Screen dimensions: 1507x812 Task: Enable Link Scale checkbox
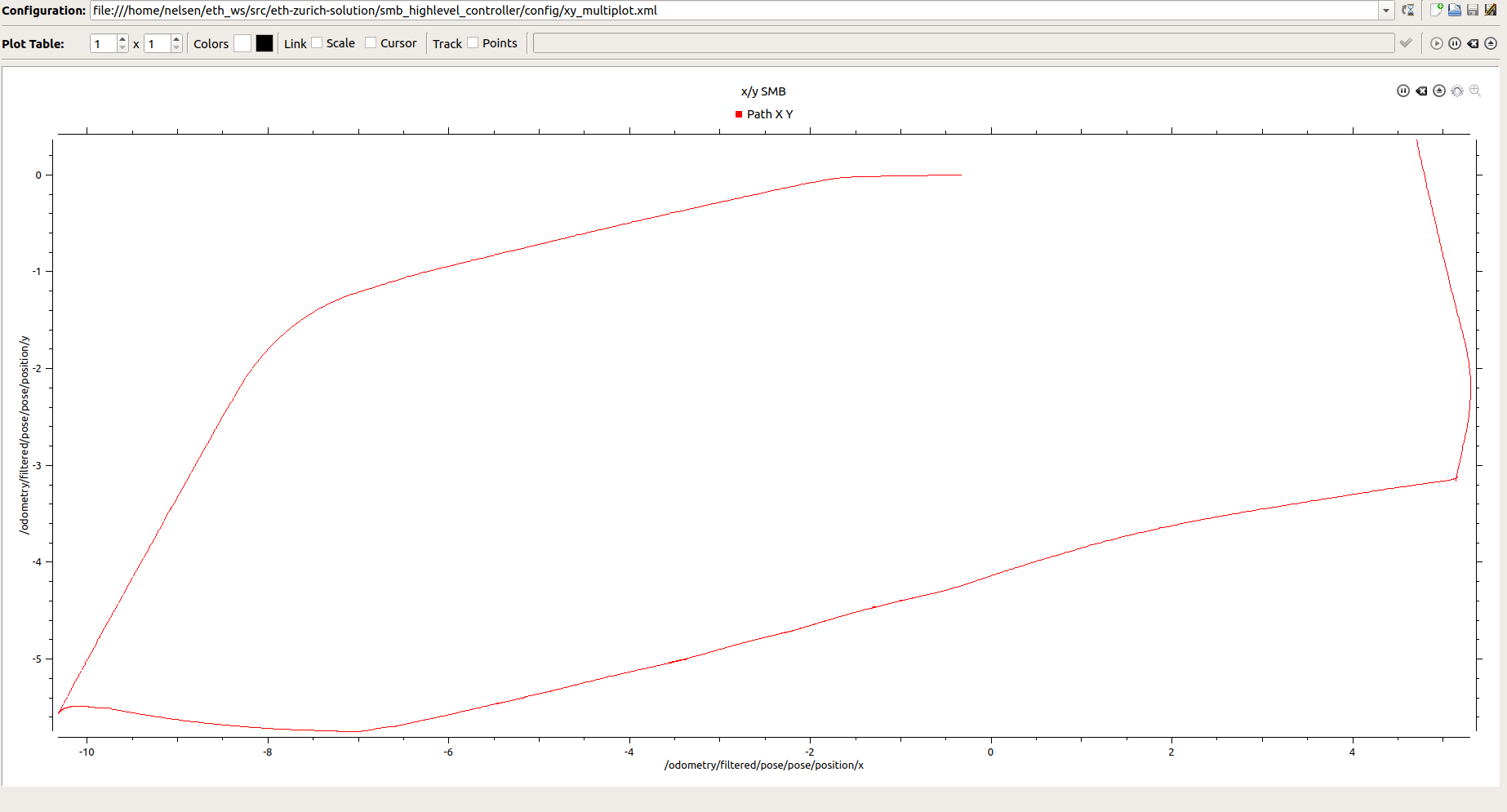click(317, 43)
